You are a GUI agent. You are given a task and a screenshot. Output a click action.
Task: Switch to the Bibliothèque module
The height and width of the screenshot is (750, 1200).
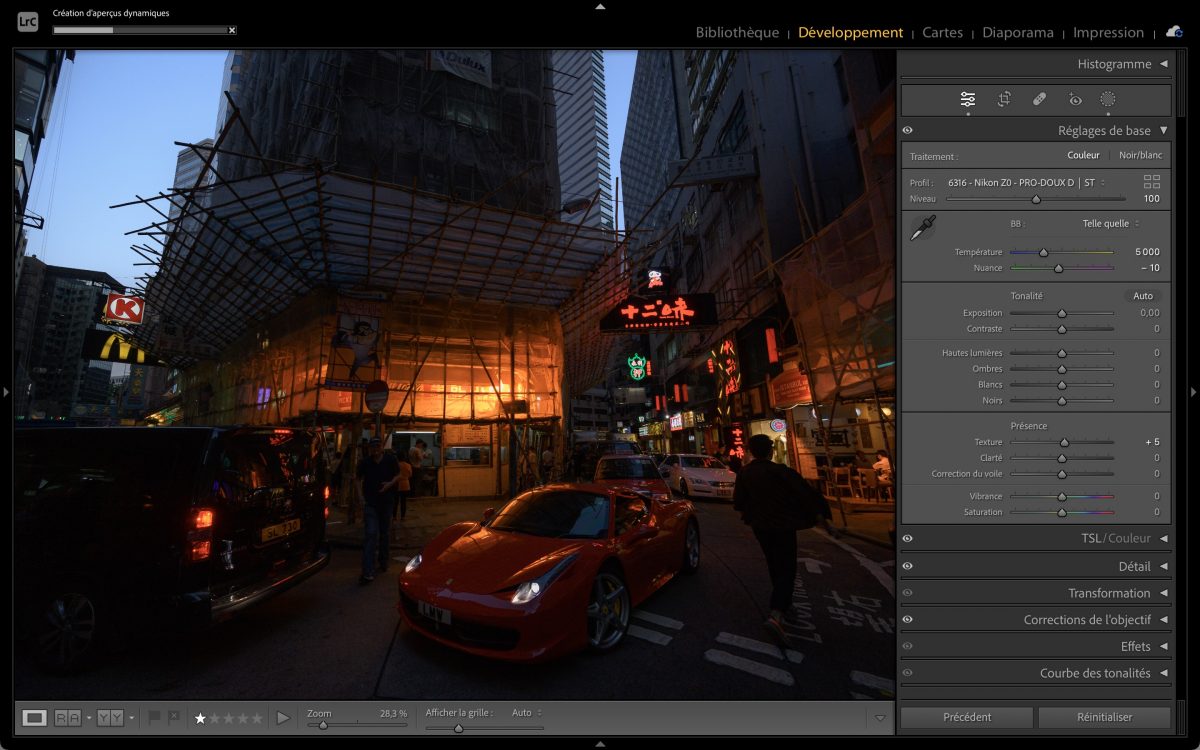pyautogui.click(x=737, y=32)
